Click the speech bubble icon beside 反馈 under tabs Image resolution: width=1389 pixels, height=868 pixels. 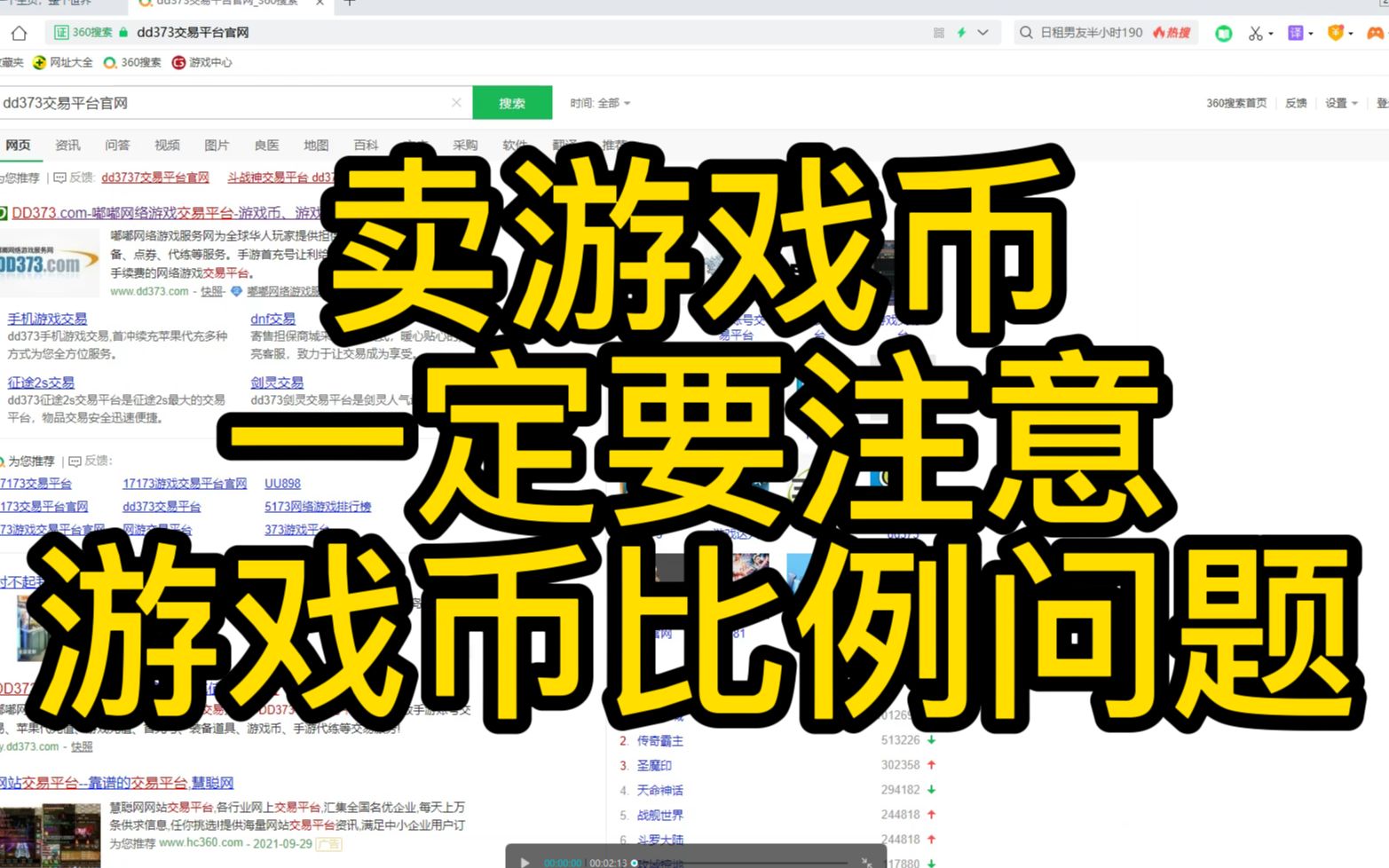(59, 178)
